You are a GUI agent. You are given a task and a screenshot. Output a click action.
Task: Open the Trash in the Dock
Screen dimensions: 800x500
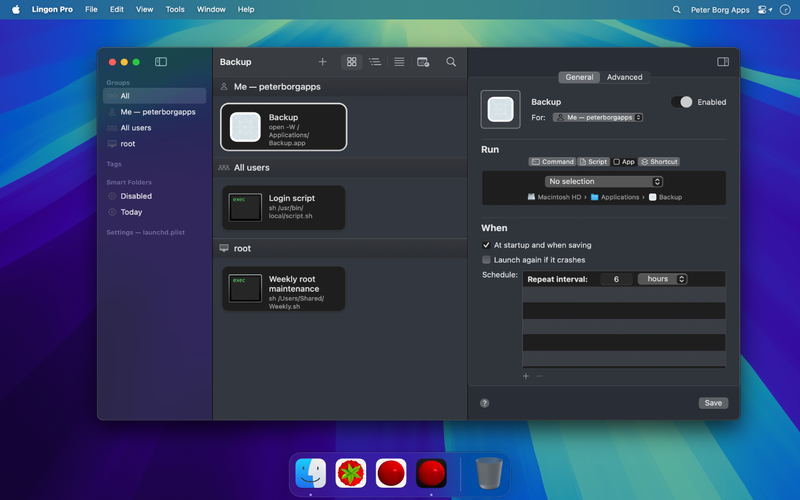[x=489, y=473]
